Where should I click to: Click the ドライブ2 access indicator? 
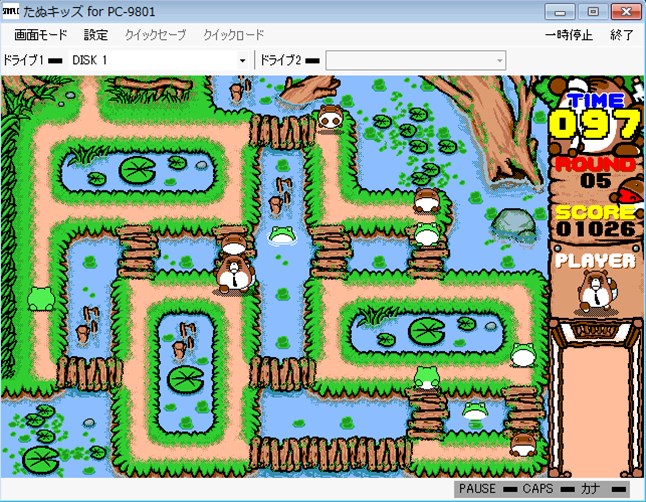pyautogui.click(x=312, y=61)
